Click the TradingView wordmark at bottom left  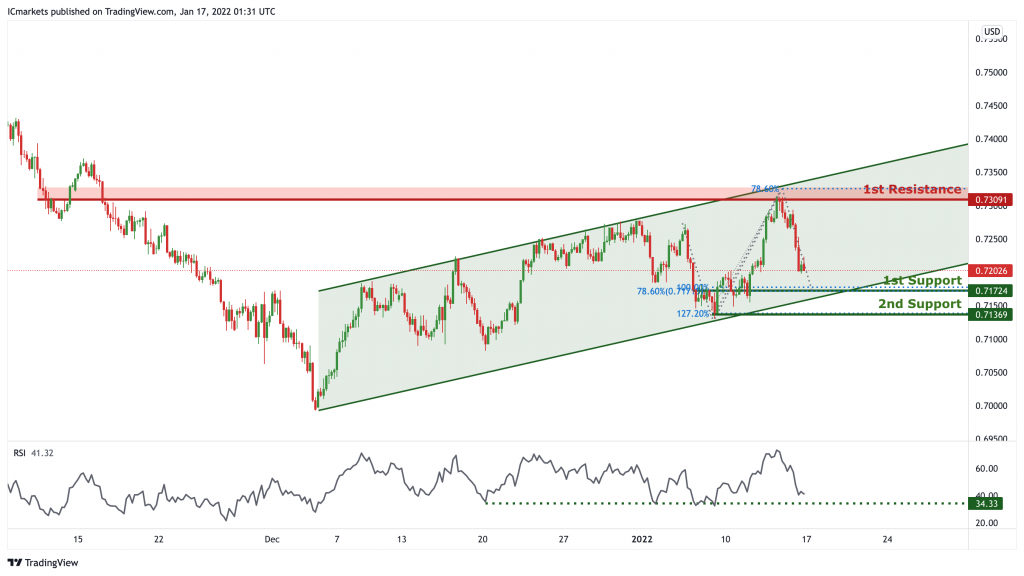pos(51,563)
